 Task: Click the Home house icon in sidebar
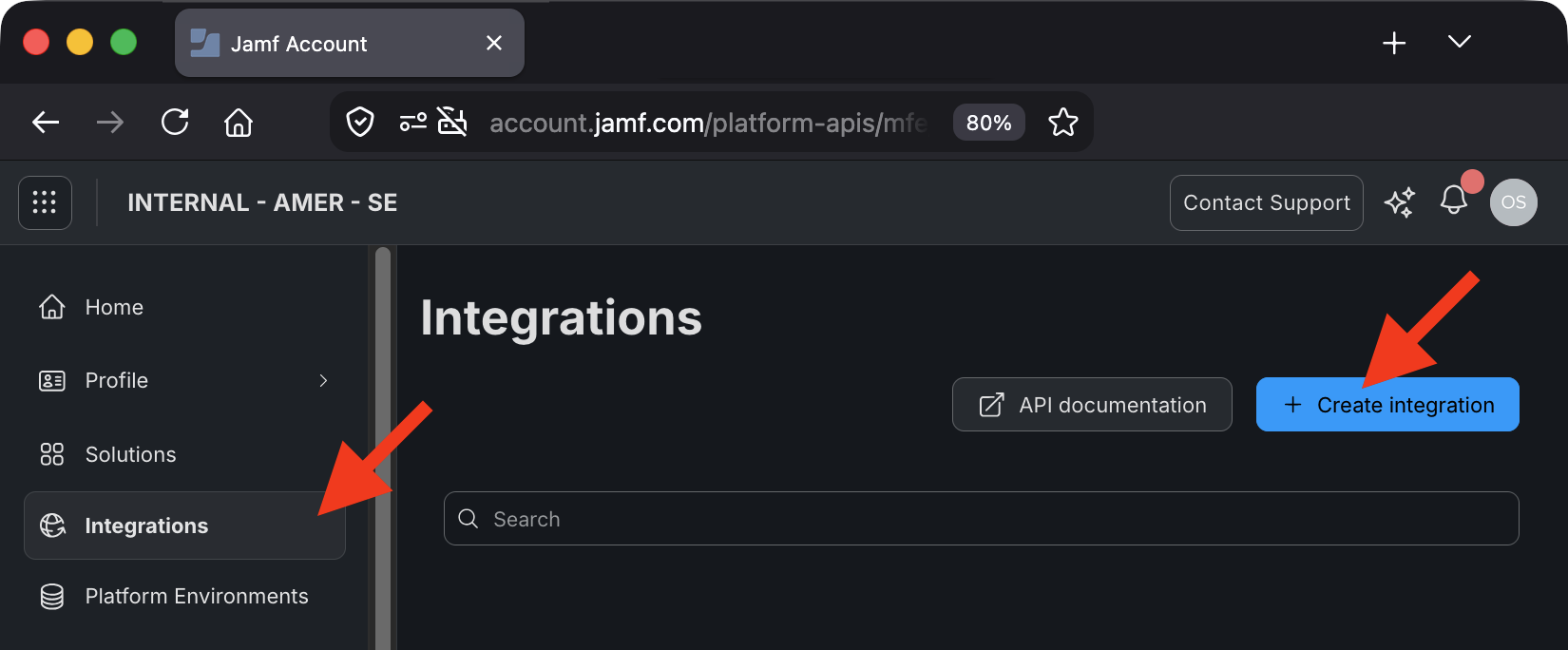[x=52, y=307]
